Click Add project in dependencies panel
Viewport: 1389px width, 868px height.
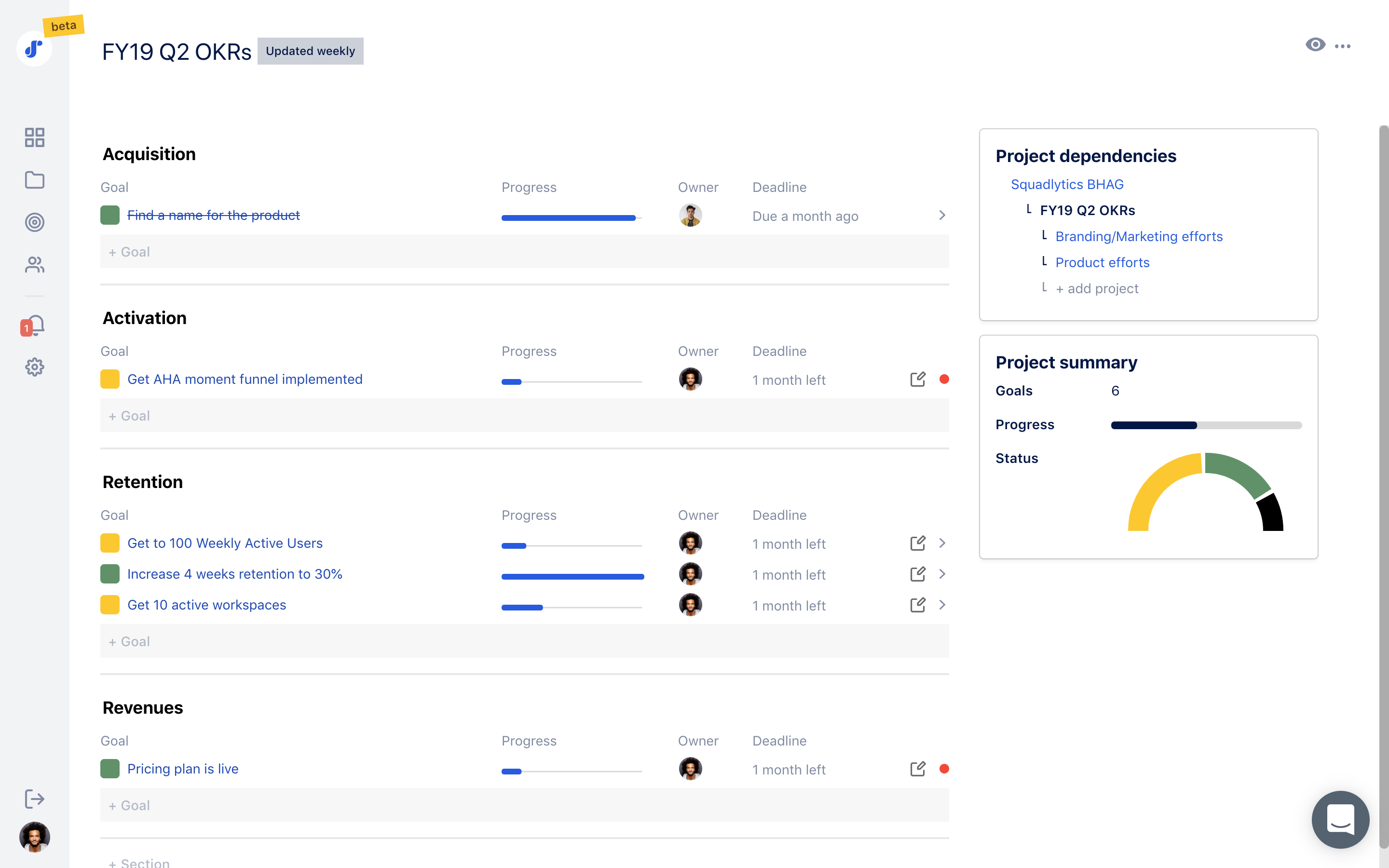click(1098, 289)
